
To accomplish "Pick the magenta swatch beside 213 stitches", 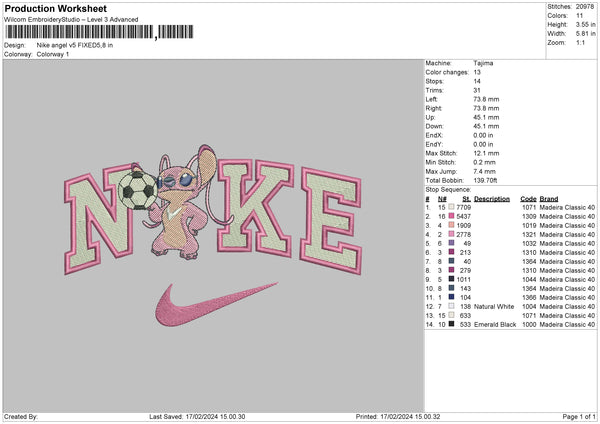I will [x=452, y=252].
